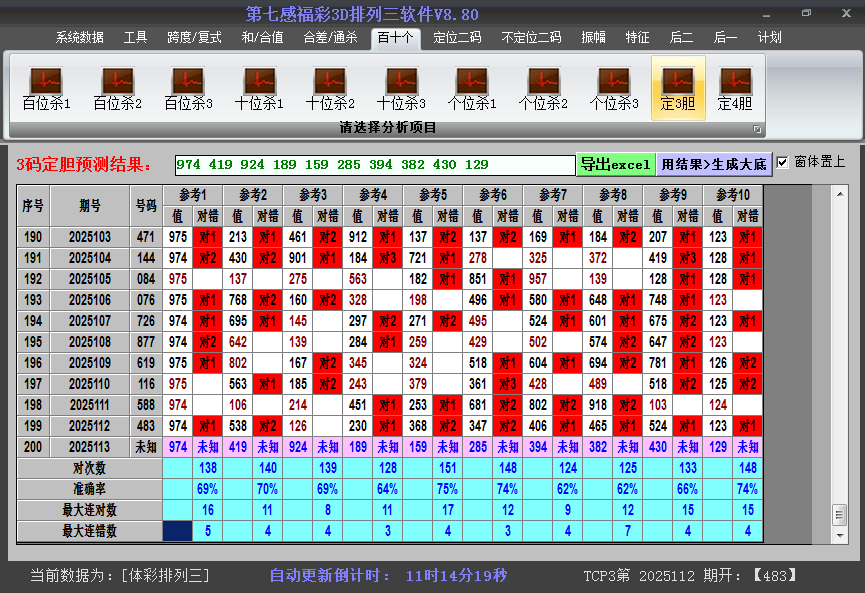
Task: Open the 系统数据 menu
Action: click(80, 38)
